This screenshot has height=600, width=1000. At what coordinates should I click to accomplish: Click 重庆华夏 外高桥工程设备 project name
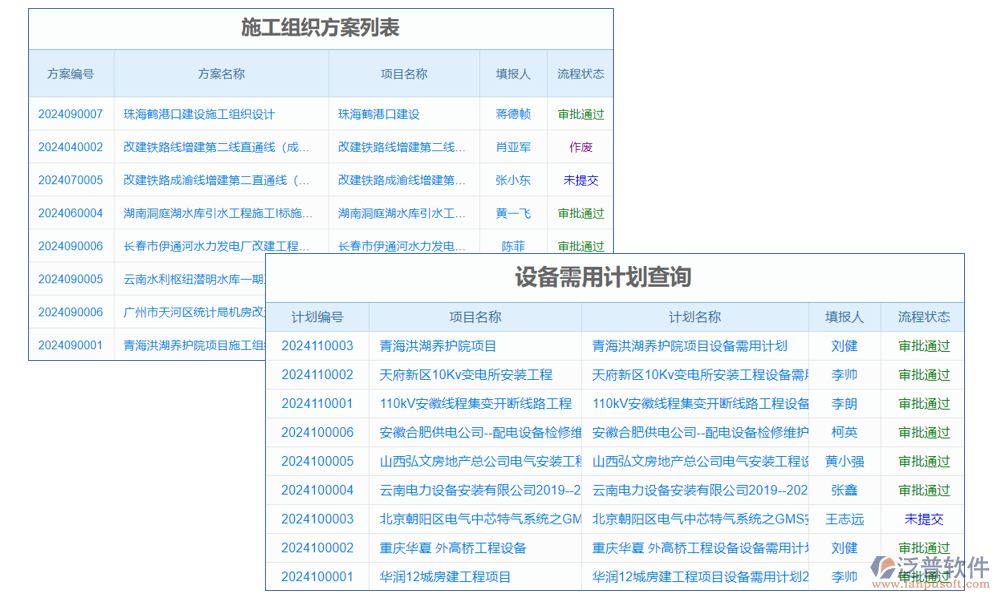point(453,548)
